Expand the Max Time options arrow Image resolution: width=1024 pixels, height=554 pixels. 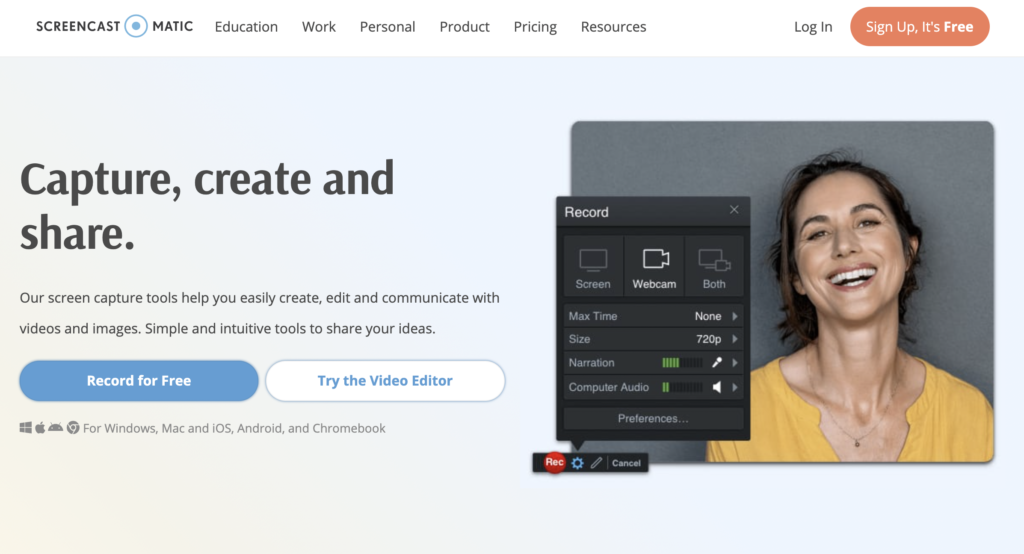pos(735,316)
